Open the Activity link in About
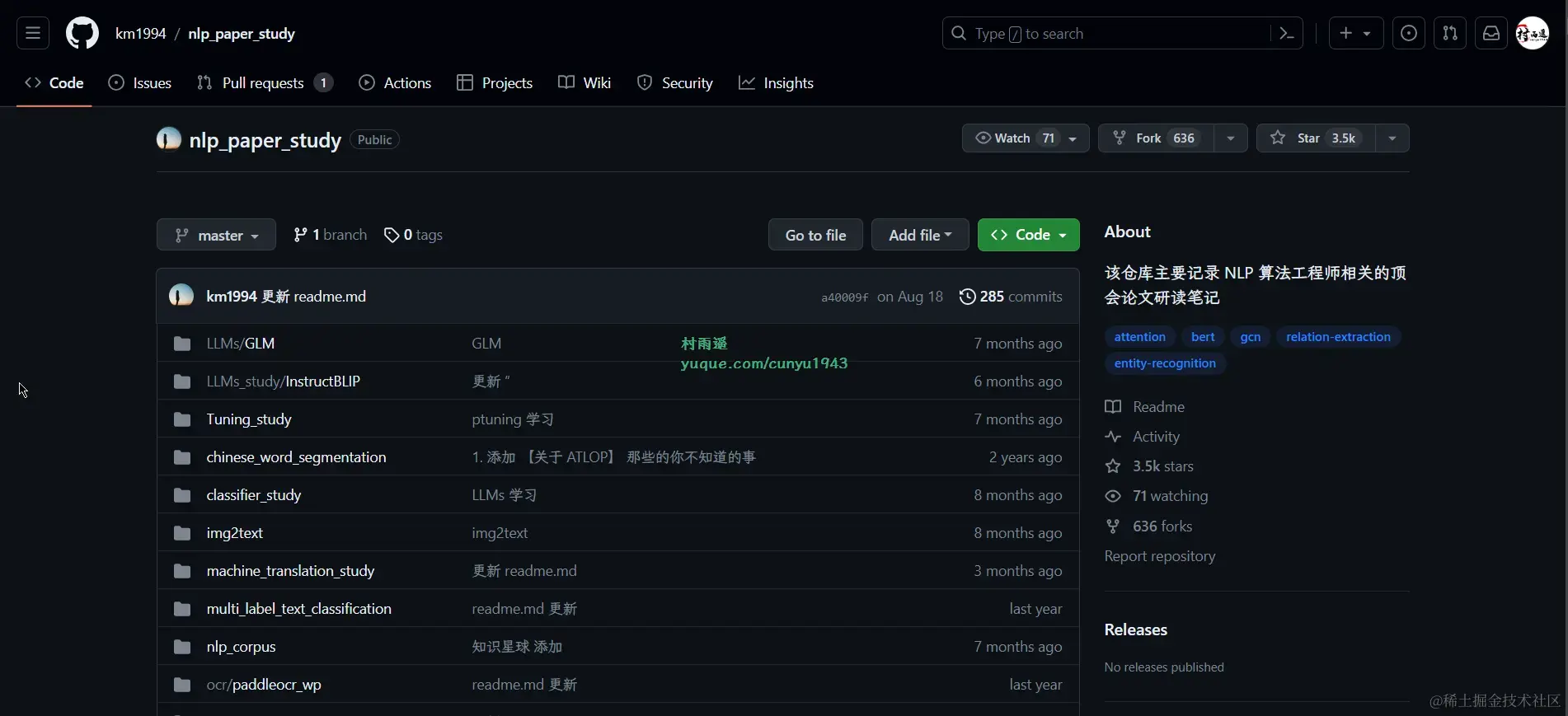The width and height of the screenshot is (1568, 716). 1143,437
